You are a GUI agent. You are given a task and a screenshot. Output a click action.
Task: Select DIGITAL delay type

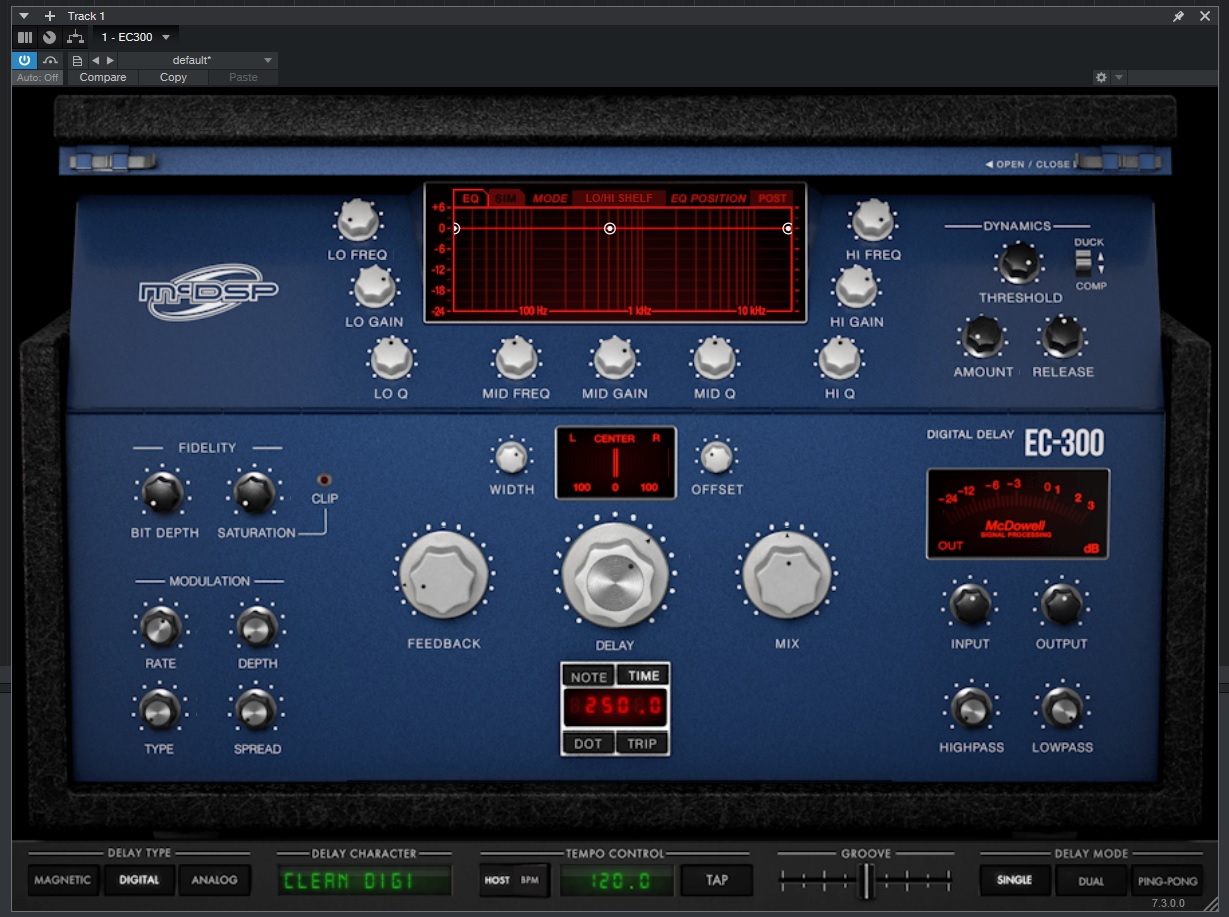pos(139,880)
